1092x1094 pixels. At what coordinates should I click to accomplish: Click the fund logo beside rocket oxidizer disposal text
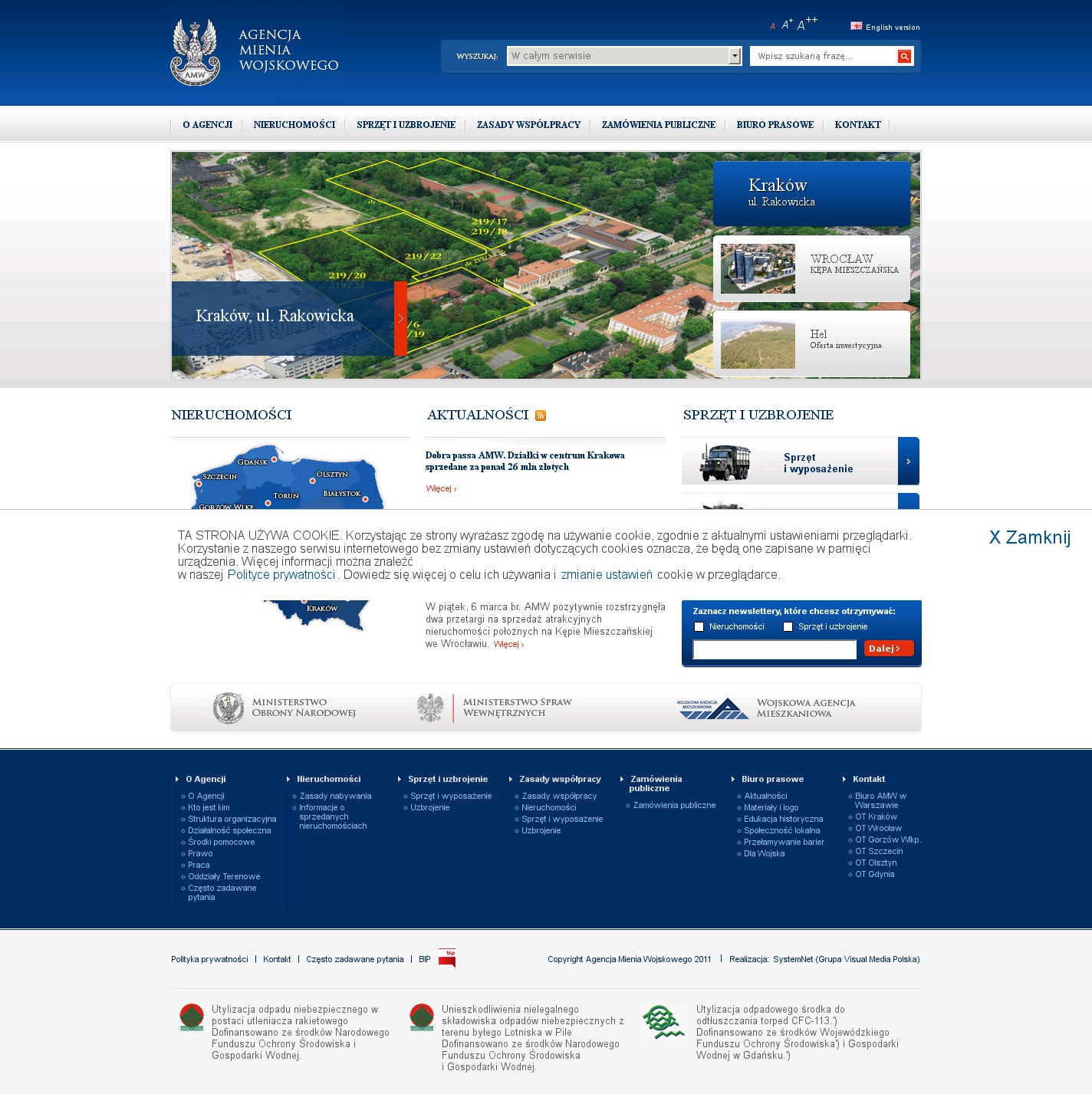click(x=192, y=1017)
